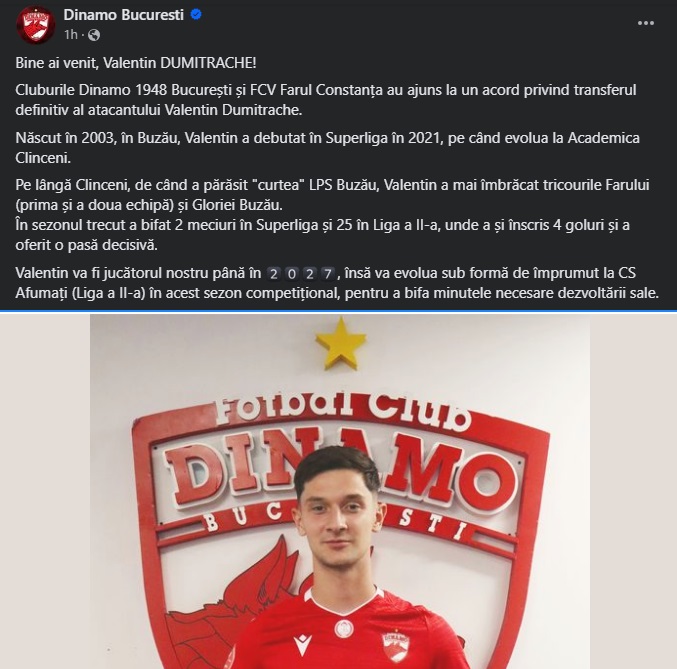Click the blue verified badge

click(x=196, y=15)
